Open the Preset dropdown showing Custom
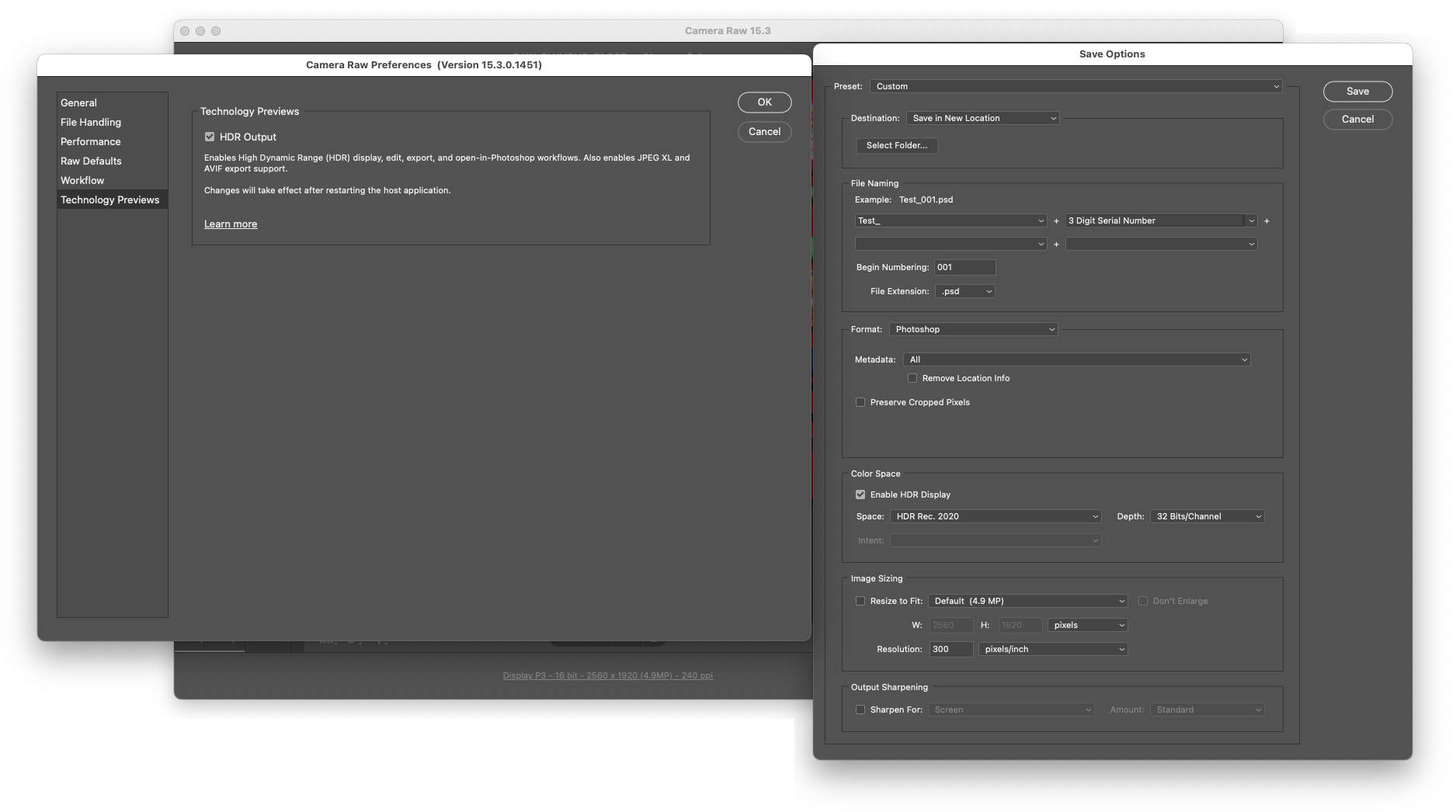This screenshot has height=812, width=1456. 1075,86
